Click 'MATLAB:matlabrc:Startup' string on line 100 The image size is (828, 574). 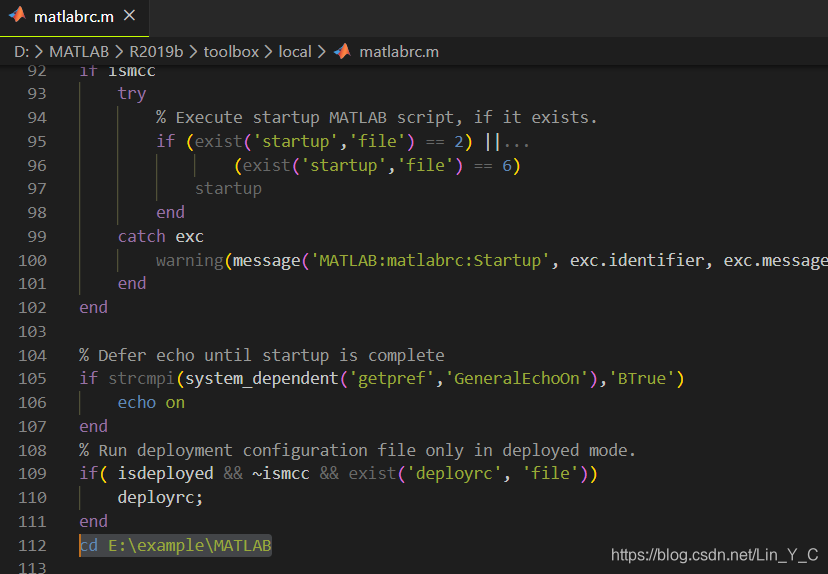pos(430,260)
